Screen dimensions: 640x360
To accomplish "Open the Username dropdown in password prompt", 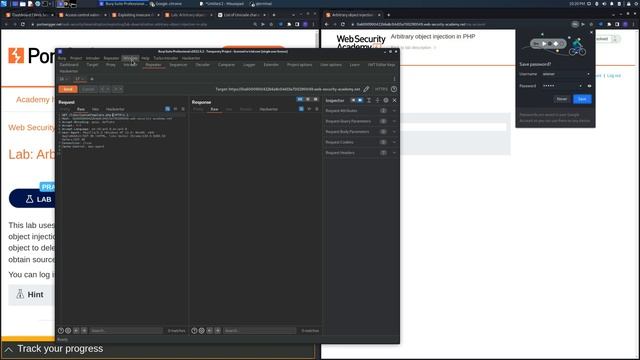I will pos(588,74).
